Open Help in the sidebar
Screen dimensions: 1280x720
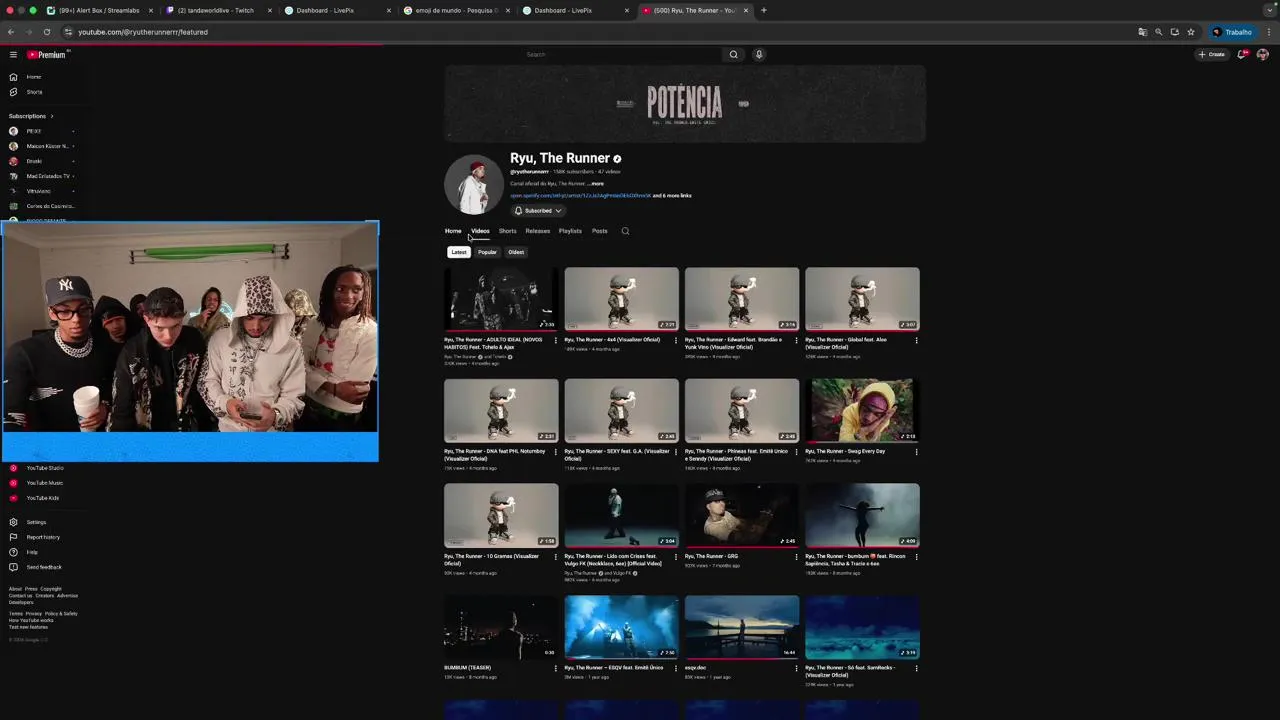click(x=32, y=552)
